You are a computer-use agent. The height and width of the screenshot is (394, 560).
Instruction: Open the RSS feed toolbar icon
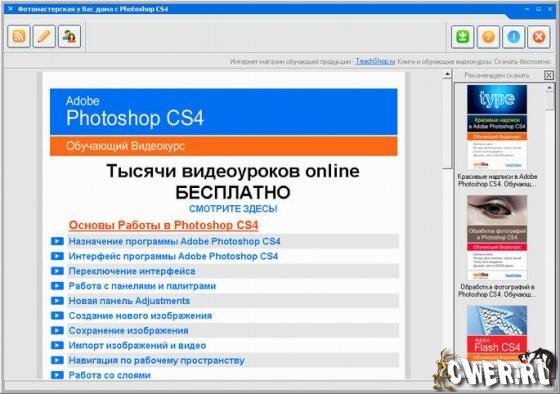(19, 36)
